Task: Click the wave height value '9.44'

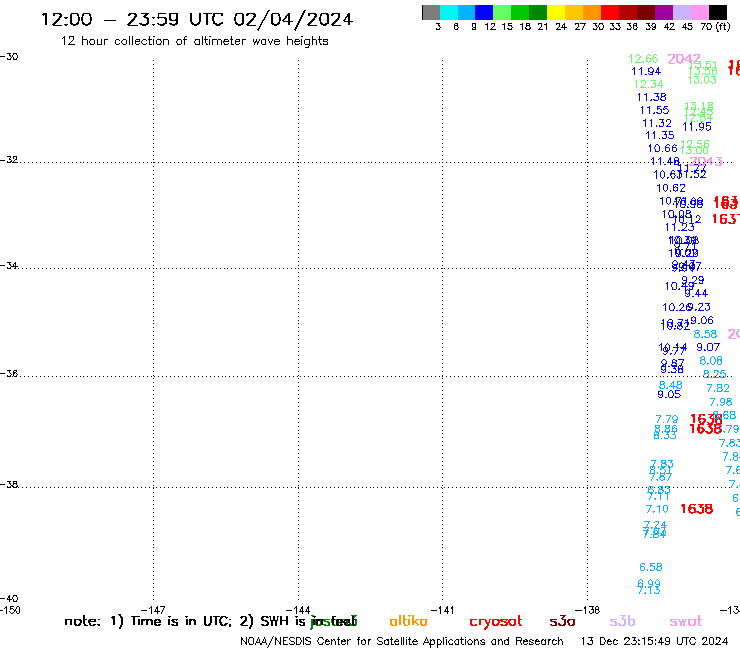Action: pos(697,293)
